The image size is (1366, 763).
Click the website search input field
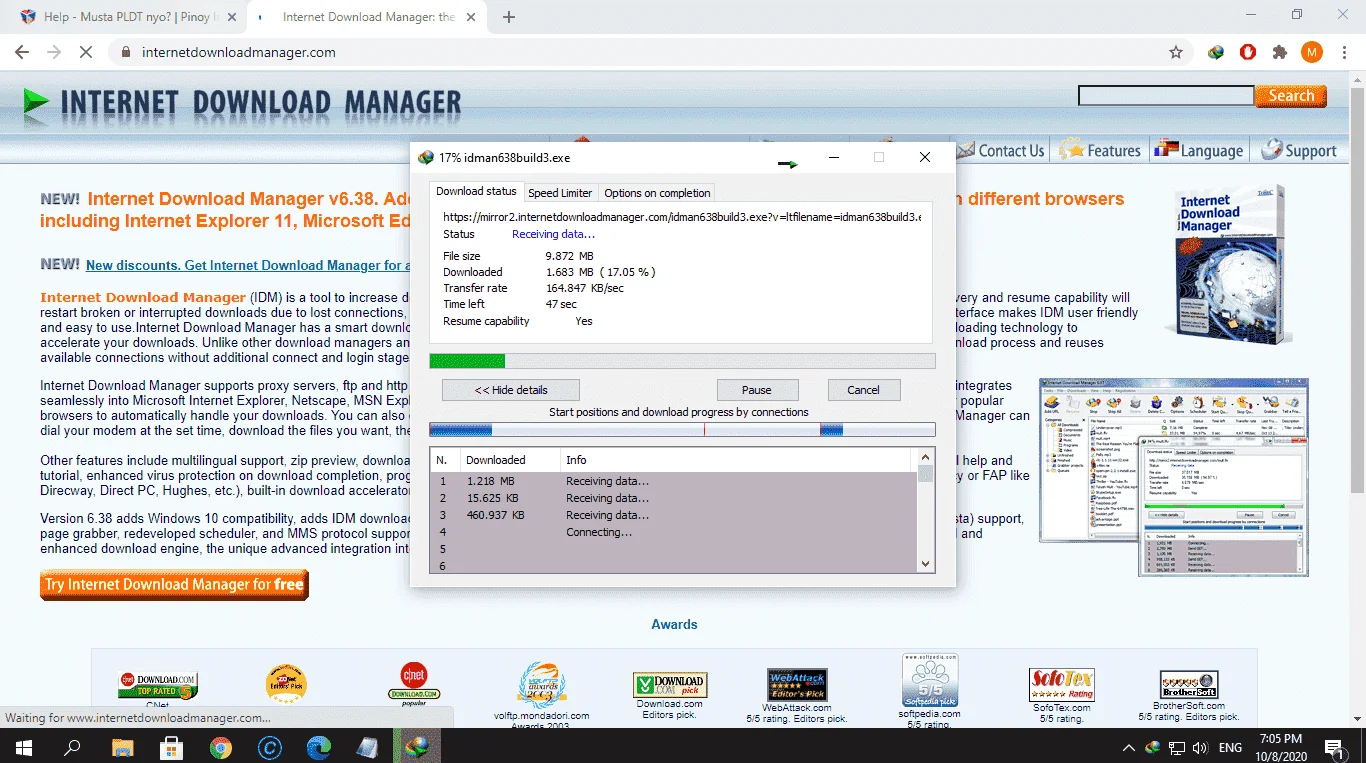click(1166, 96)
